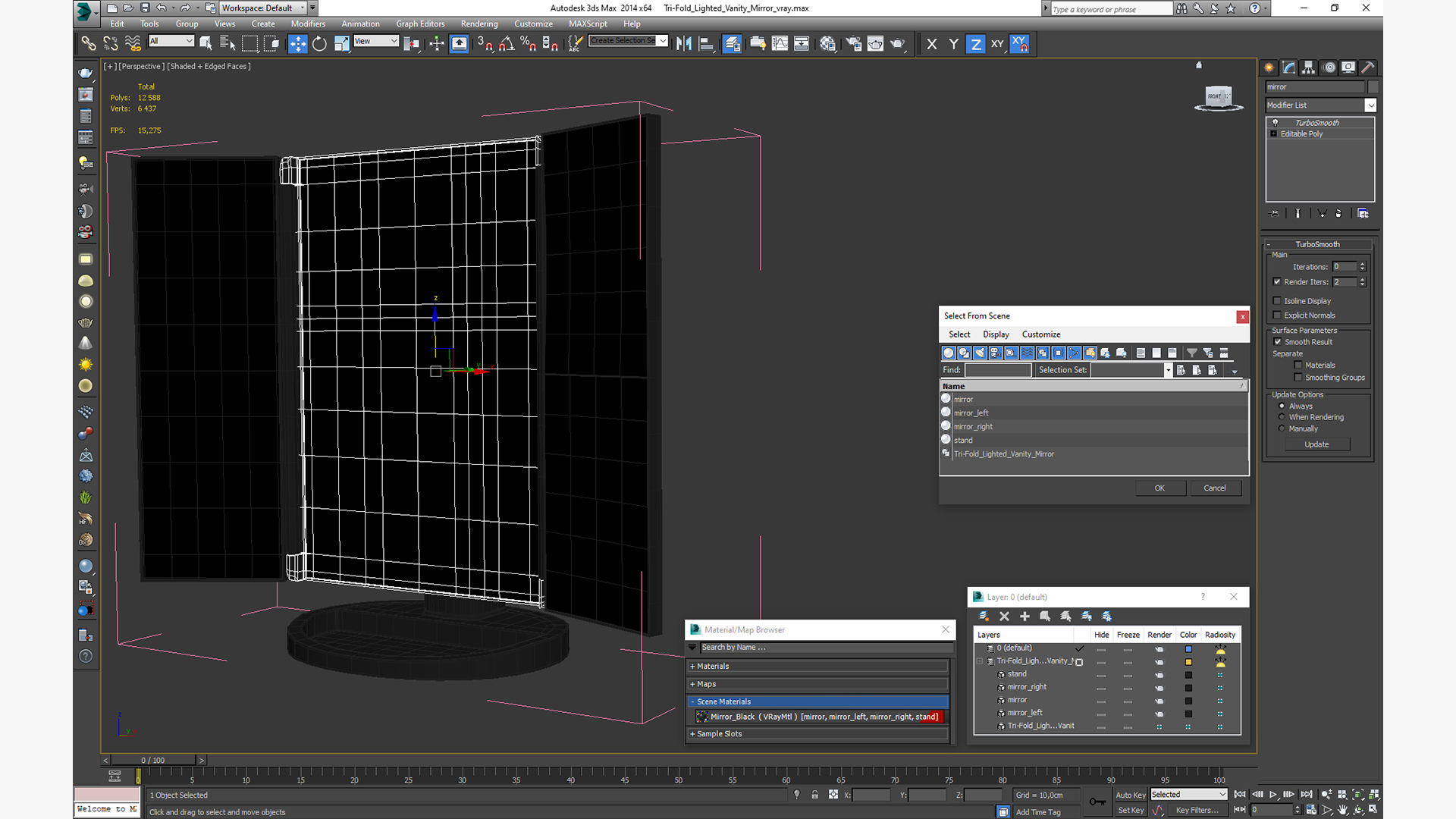1456x819 pixels.
Task: Click the Set Key button
Action: pos(1131,810)
